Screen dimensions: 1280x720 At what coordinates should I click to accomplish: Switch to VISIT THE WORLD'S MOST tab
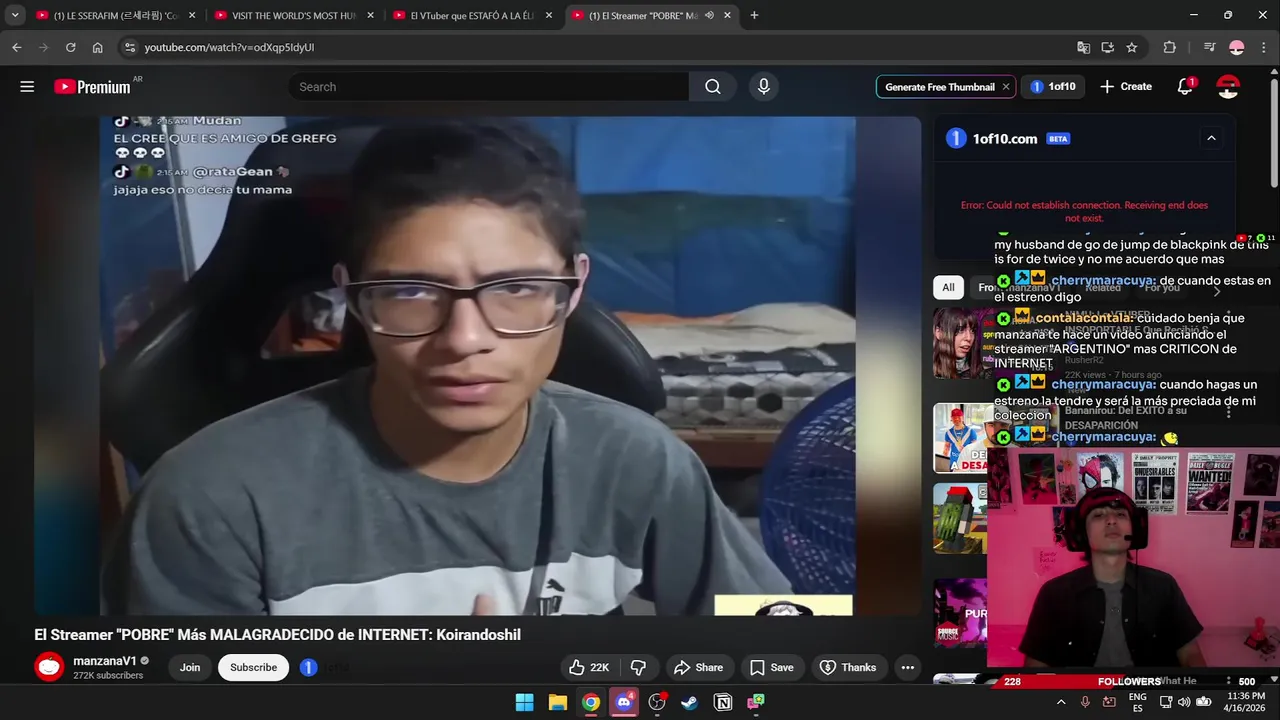(x=292, y=15)
